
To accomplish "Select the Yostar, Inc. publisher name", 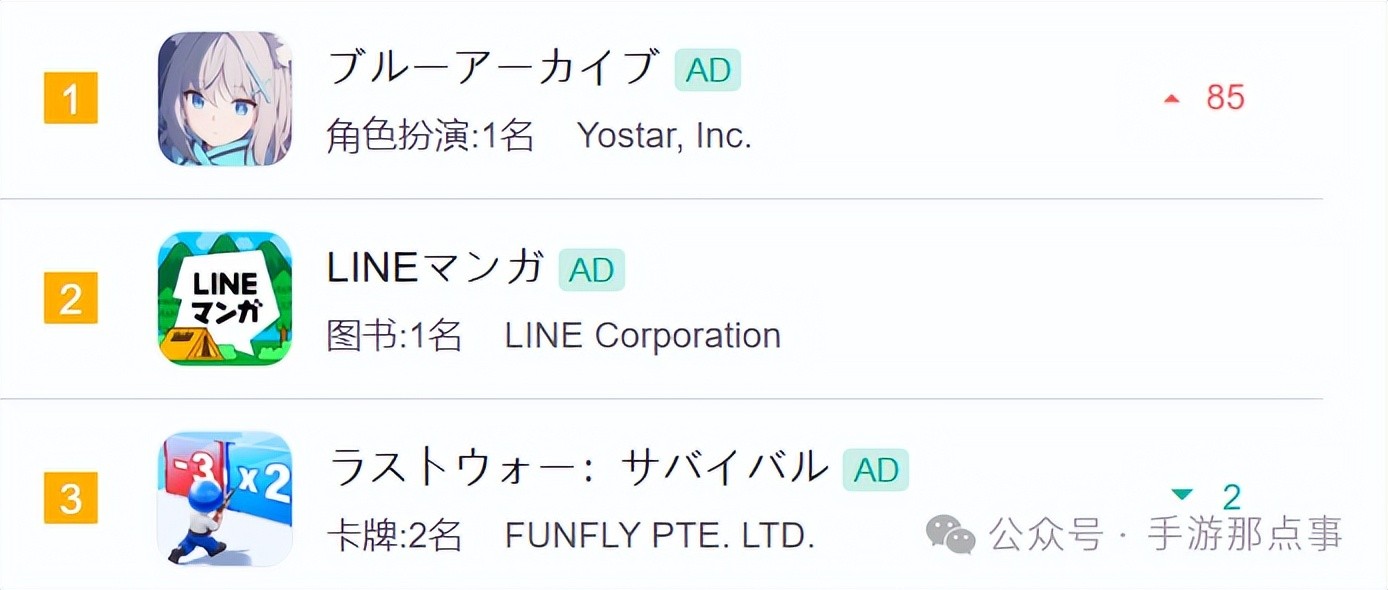I will (664, 136).
